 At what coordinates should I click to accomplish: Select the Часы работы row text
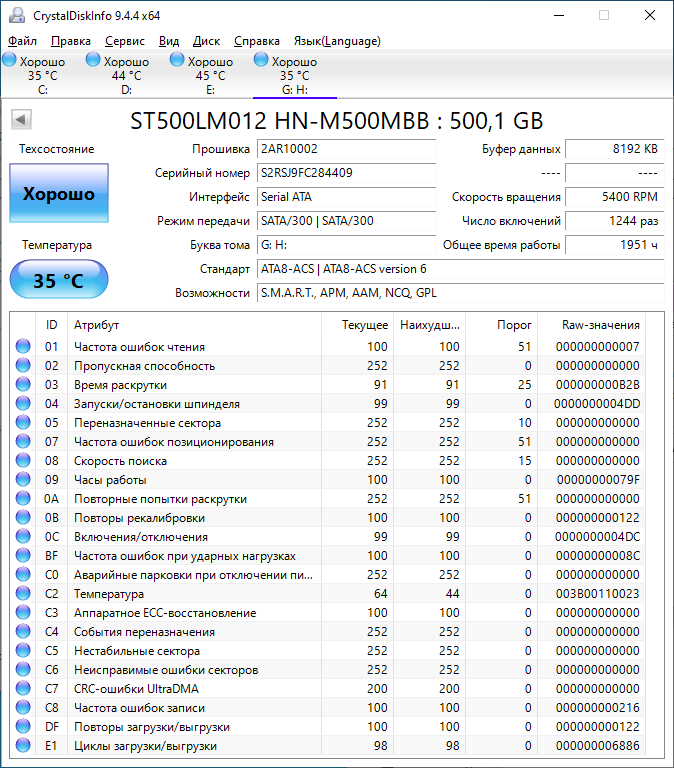(110, 480)
